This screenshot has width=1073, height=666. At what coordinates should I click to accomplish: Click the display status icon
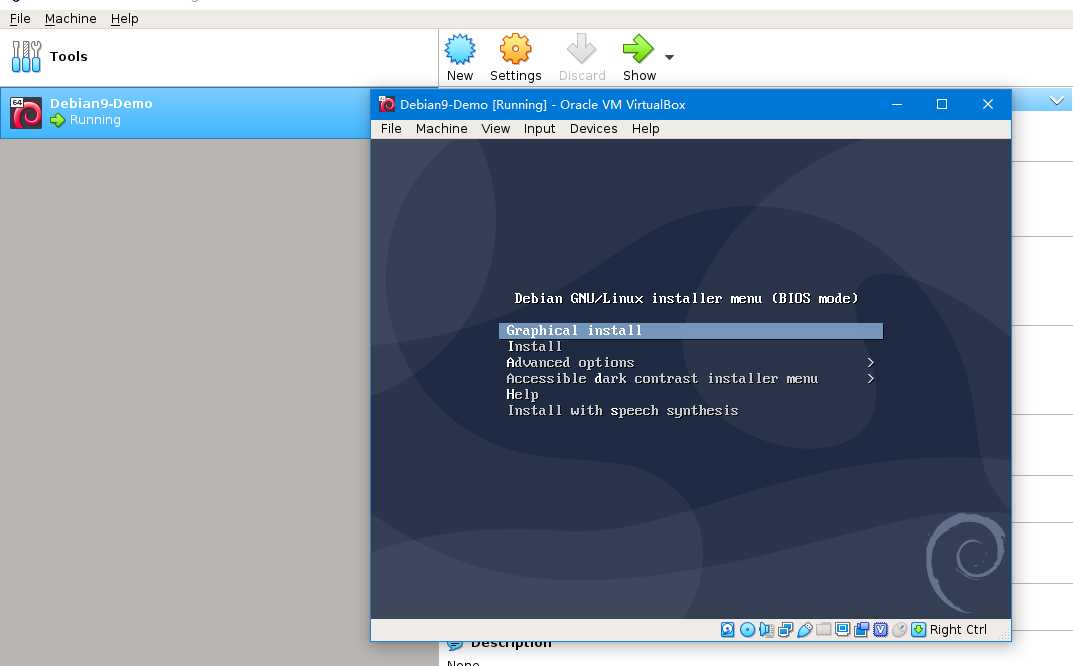point(843,630)
